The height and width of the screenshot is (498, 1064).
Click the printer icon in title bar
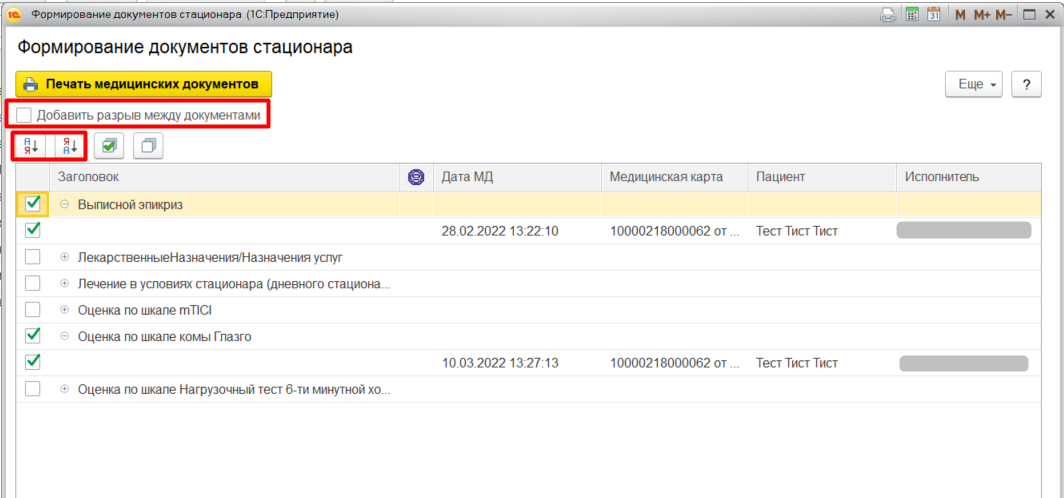pos(887,15)
